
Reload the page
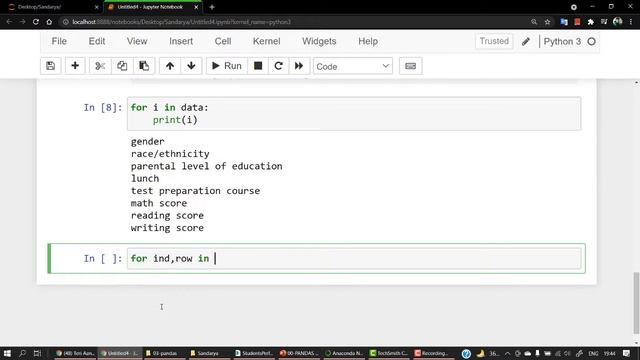coord(36,22)
